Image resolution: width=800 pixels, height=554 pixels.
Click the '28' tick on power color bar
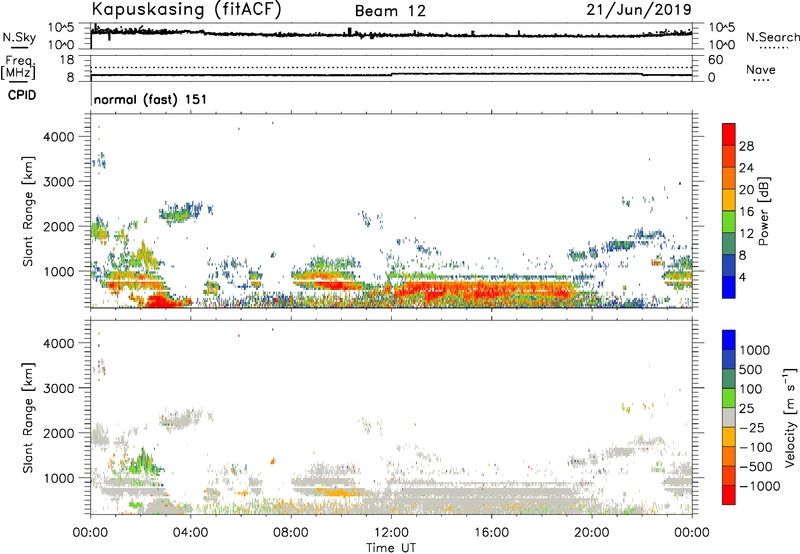click(x=746, y=146)
